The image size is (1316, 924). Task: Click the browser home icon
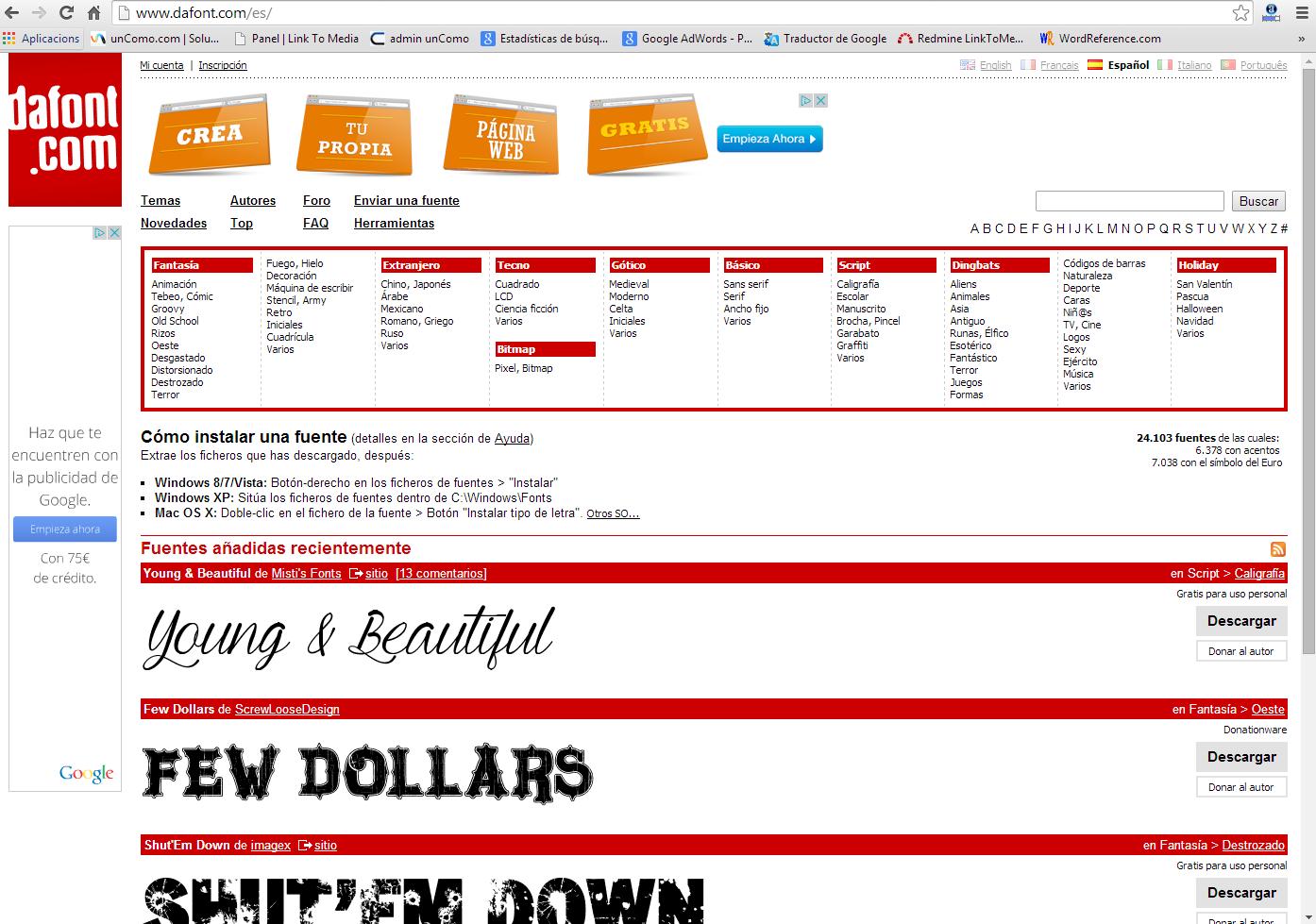tap(93, 12)
